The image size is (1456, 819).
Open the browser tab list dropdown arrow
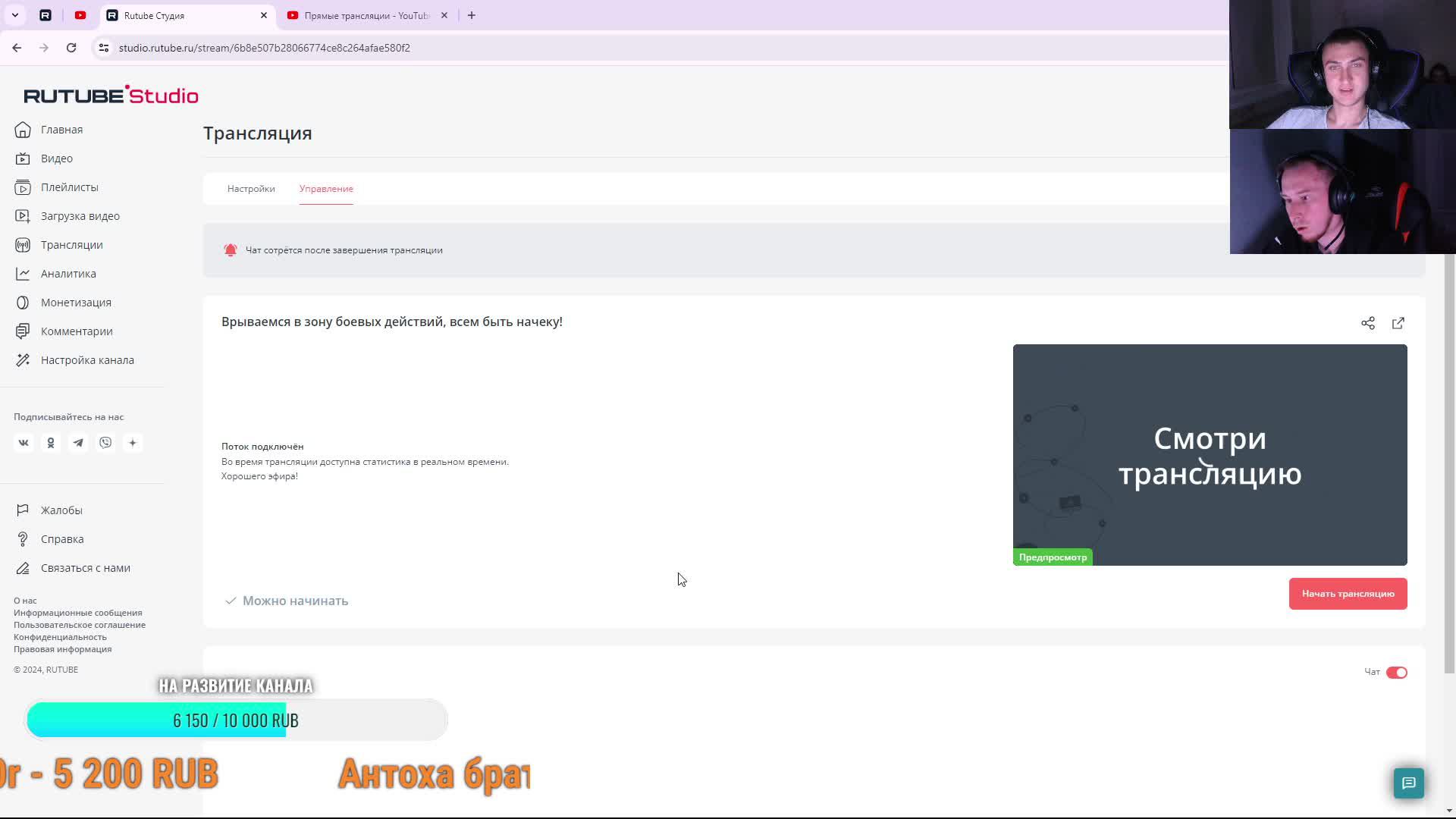pyautogui.click(x=14, y=15)
